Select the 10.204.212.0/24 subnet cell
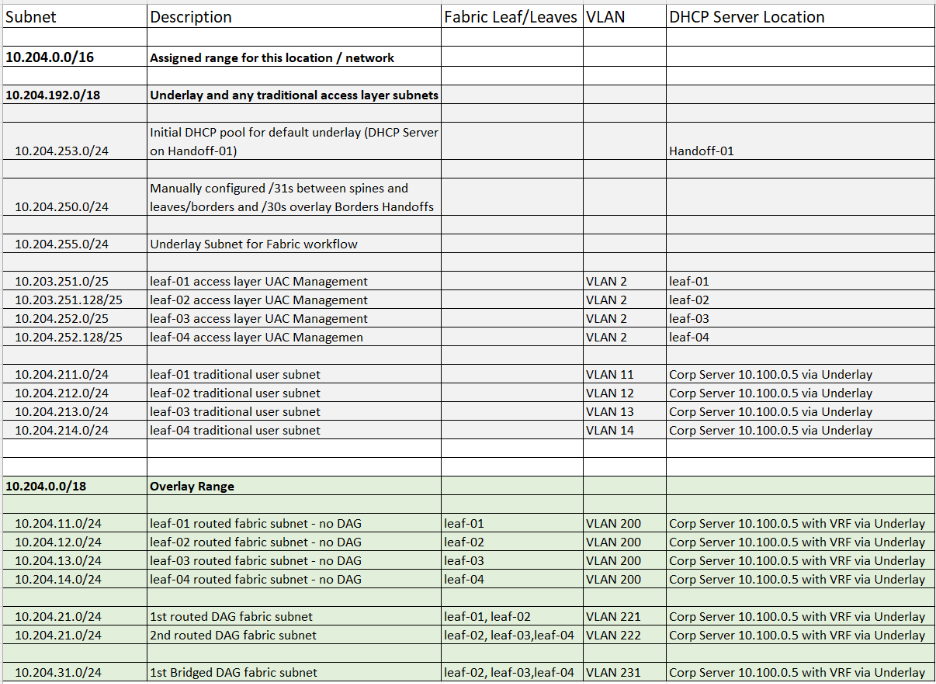This screenshot has height=684, width=936. coord(75,393)
